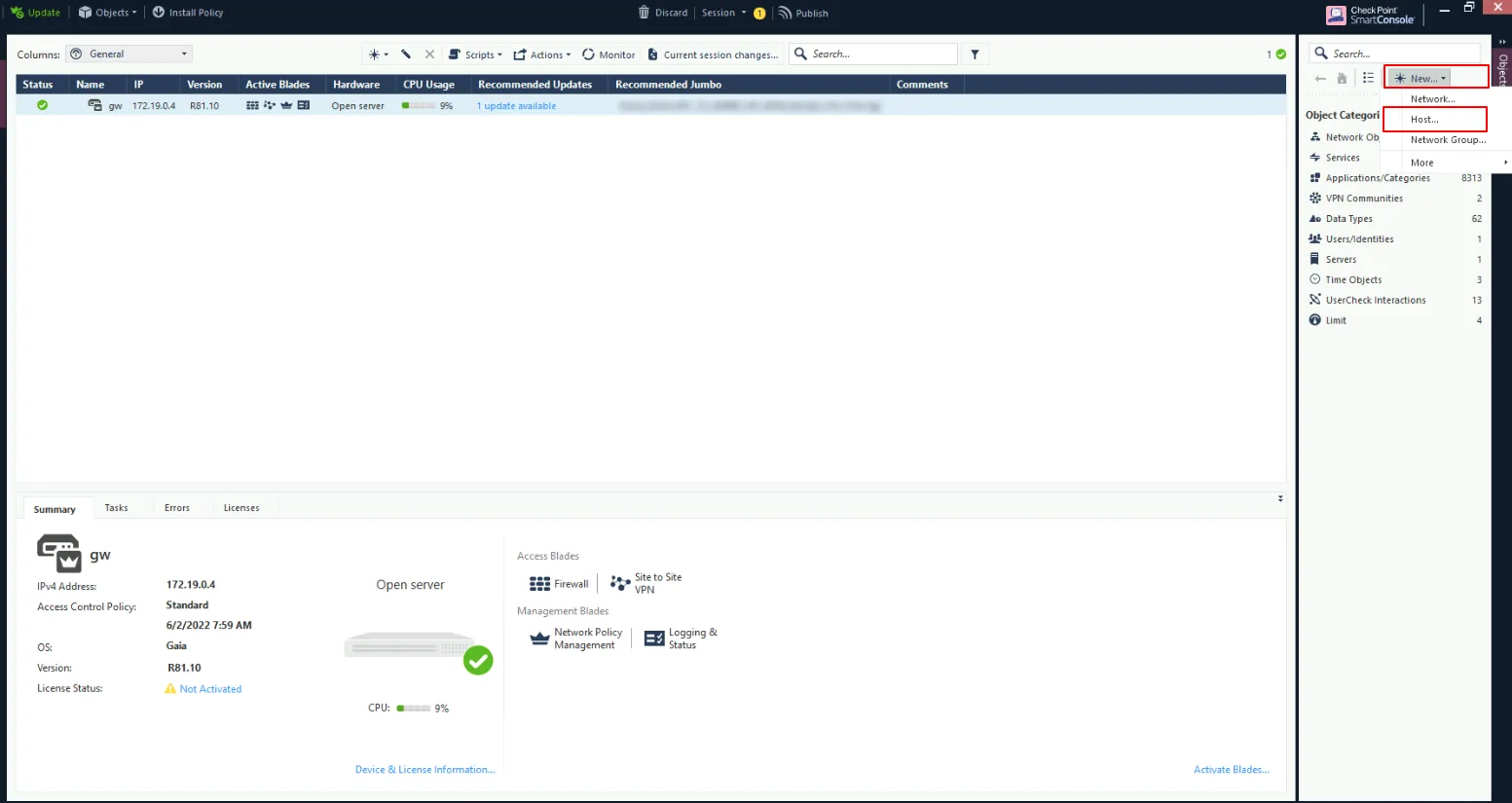The width and height of the screenshot is (1512, 803).
Task: Open the Actions dropdown
Action: point(542,55)
